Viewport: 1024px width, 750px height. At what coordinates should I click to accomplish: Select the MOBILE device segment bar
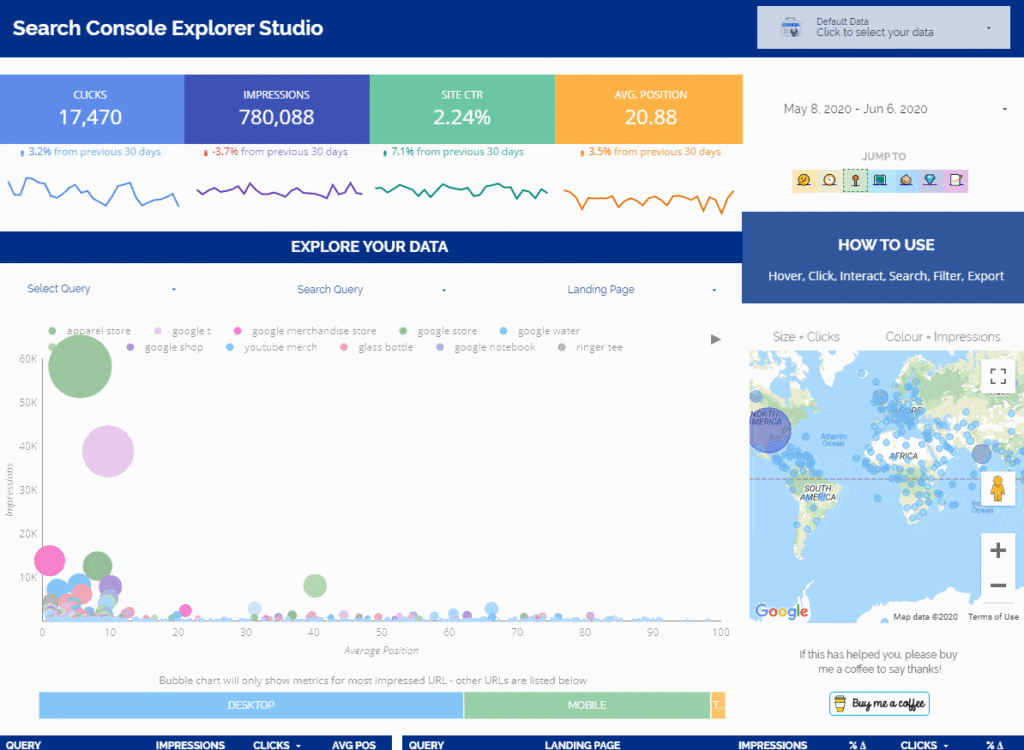point(587,706)
